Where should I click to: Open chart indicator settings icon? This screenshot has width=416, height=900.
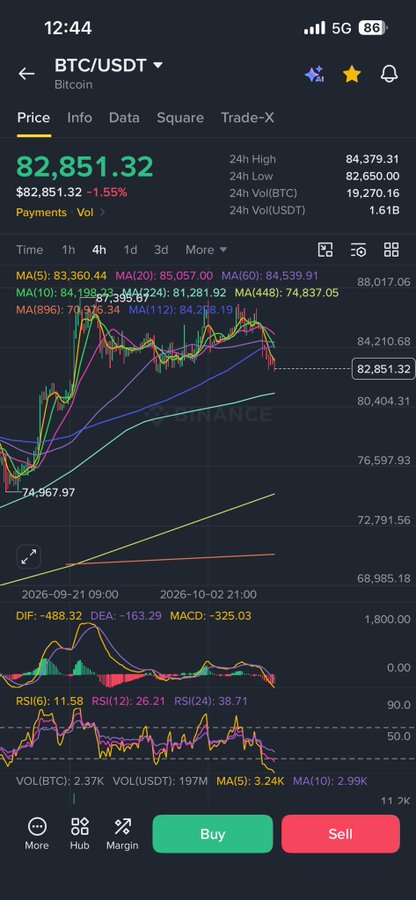[358, 250]
